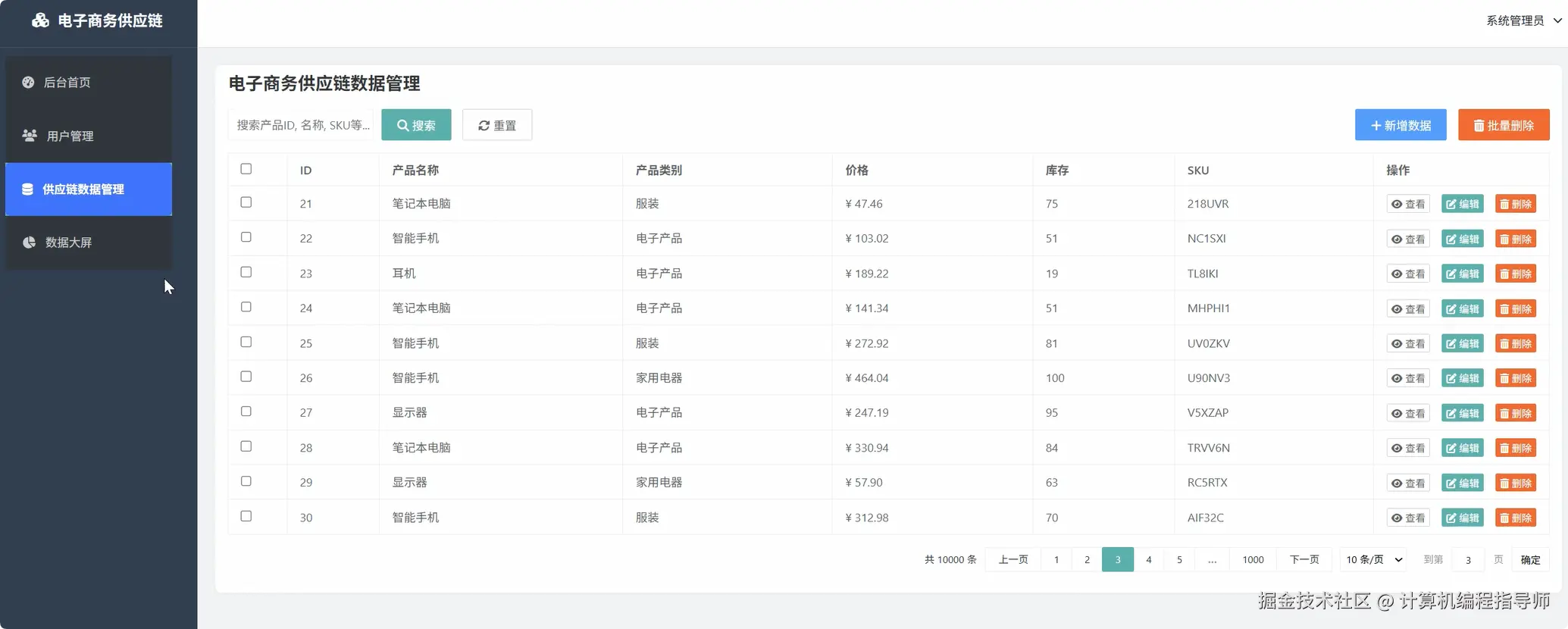The height and width of the screenshot is (629, 1568).
Task: Click the 确定 confirm button
Action: pos(1530,559)
